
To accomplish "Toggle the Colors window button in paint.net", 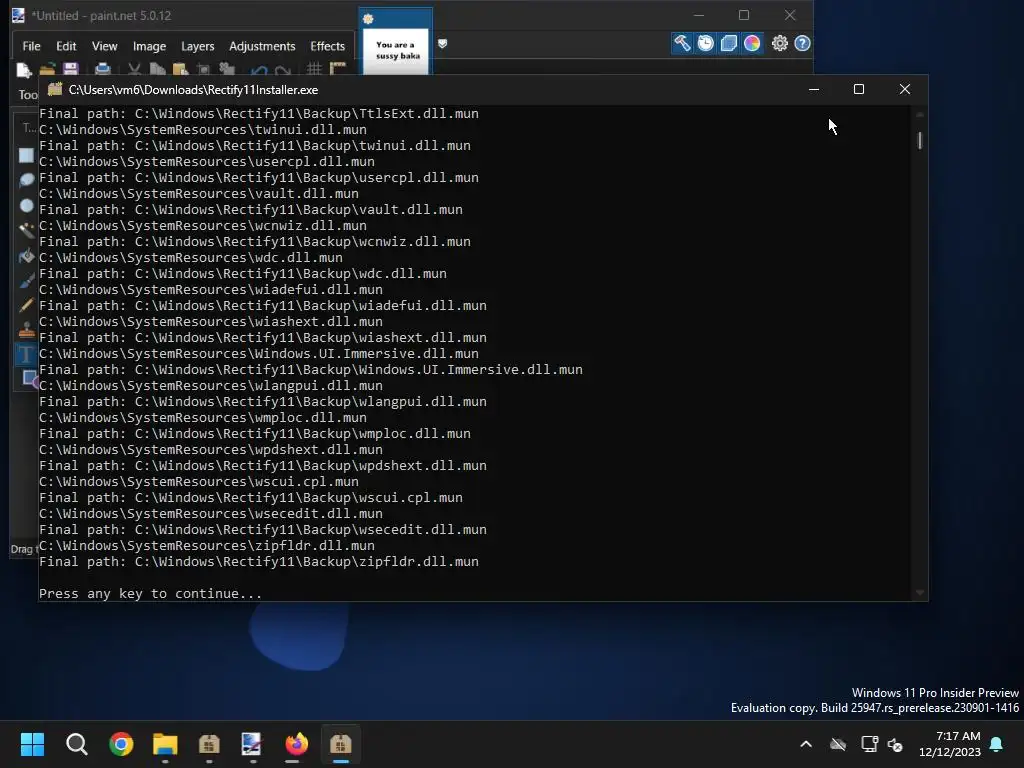I will point(752,43).
